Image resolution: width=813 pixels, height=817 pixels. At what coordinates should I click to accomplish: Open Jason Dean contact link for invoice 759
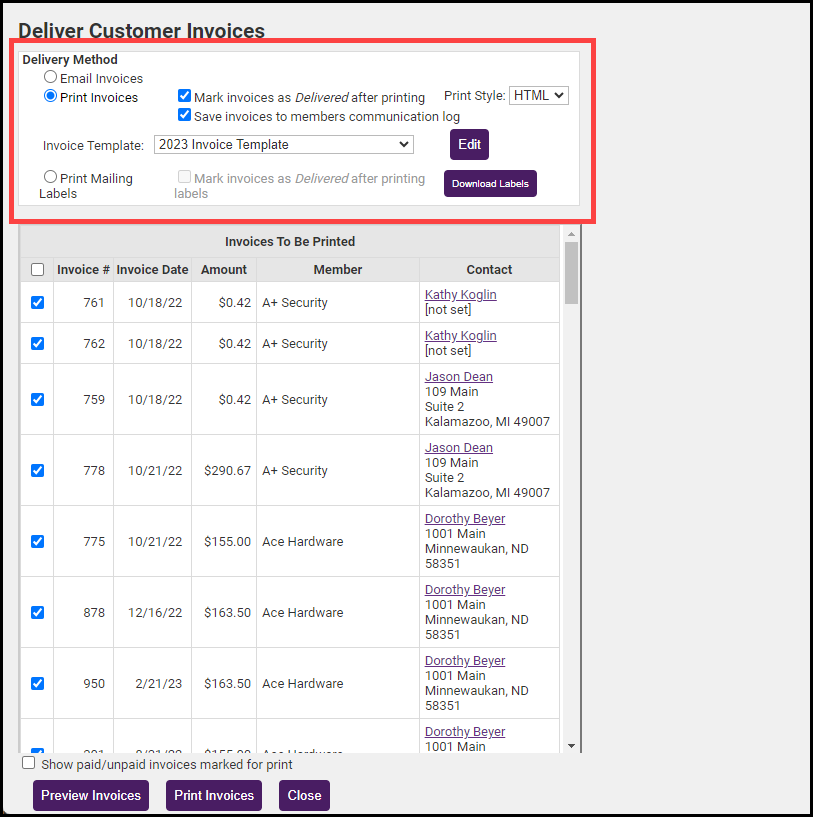coord(458,377)
